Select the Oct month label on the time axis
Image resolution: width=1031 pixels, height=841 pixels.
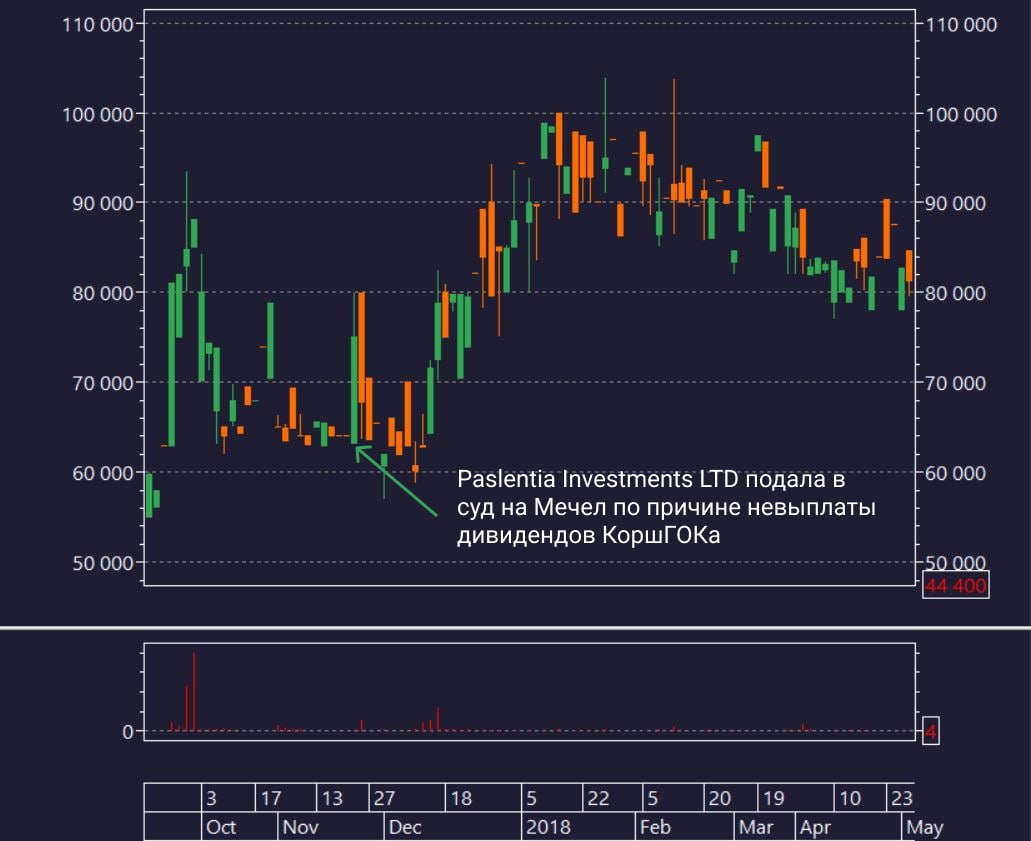(221, 827)
